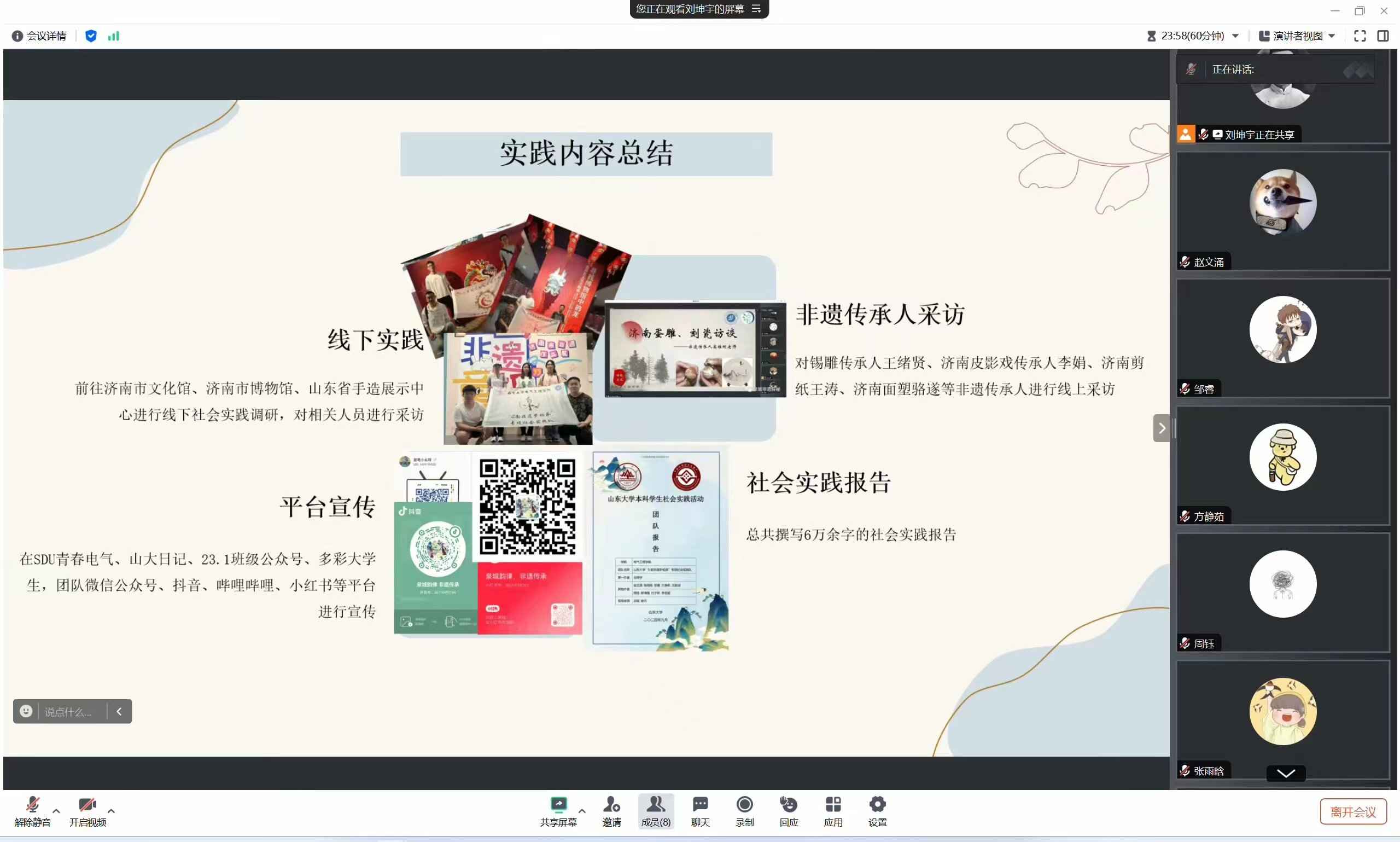Click the chat message input box
Screen dimensions: 1400x842
[x=68, y=711]
